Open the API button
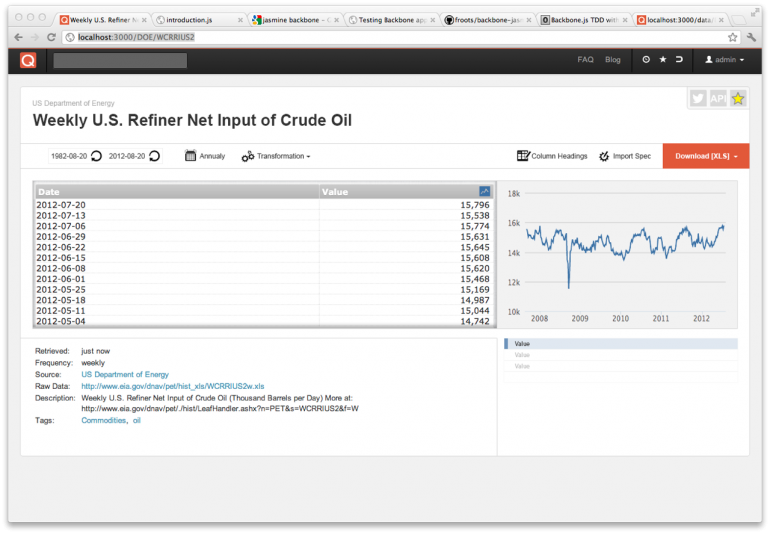The width and height of the screenshot is (770, 534). [x=718, y=99]
